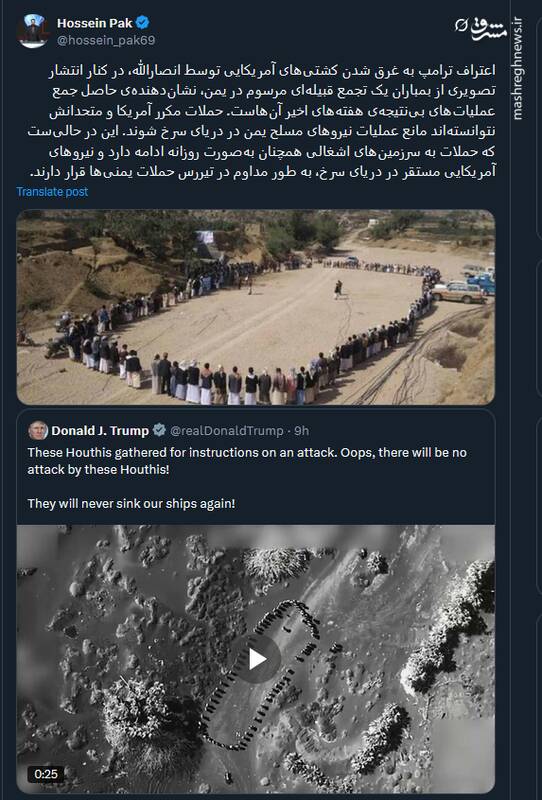Click Hossein Pak's blue verified badge
This screenshot has width=542, height=800.
[142, 23]
